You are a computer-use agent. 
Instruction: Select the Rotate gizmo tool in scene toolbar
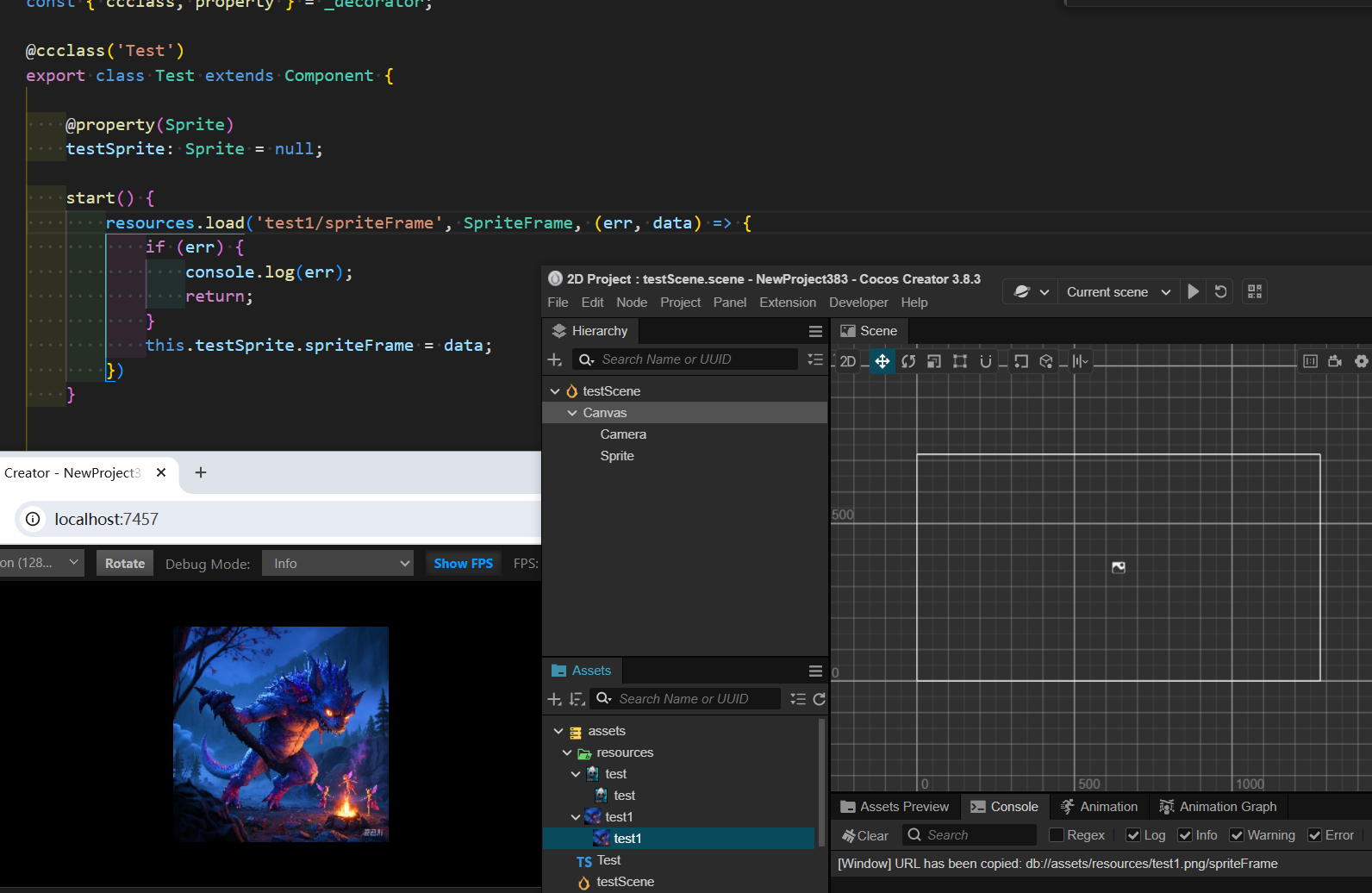coord(908,361)
